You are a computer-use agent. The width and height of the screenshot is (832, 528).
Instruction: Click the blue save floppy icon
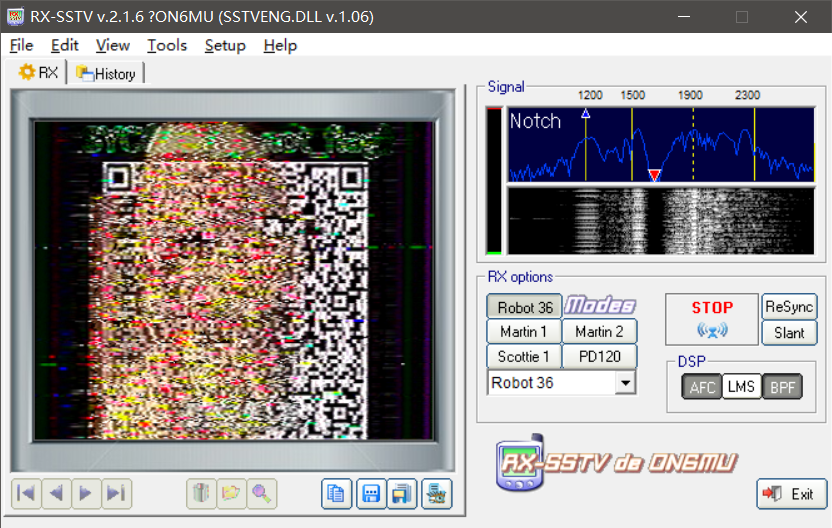[371, 494]
